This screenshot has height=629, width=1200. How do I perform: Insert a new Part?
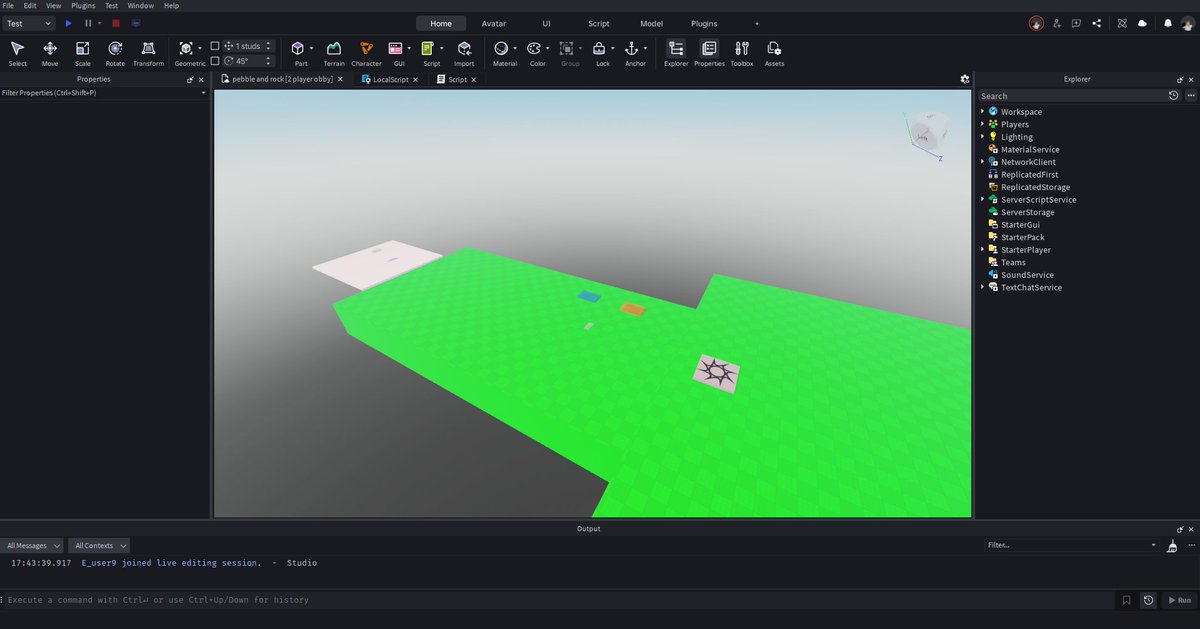(299, 48)
